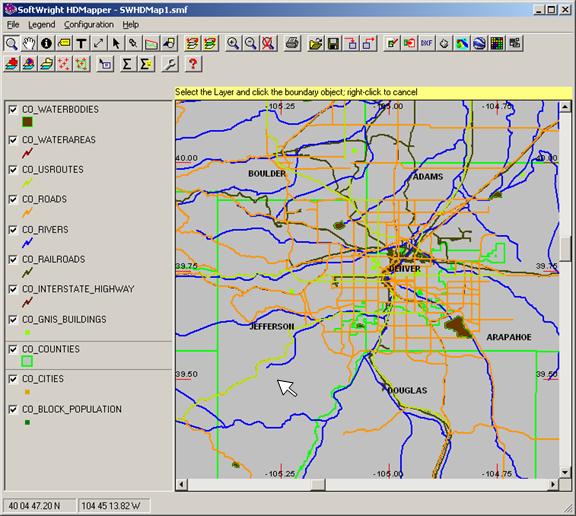Click the CO_BLOCK_POPULATION green dot symbol
The width and height of the screenshot is (576, 516).
click(x=27, y=422)
